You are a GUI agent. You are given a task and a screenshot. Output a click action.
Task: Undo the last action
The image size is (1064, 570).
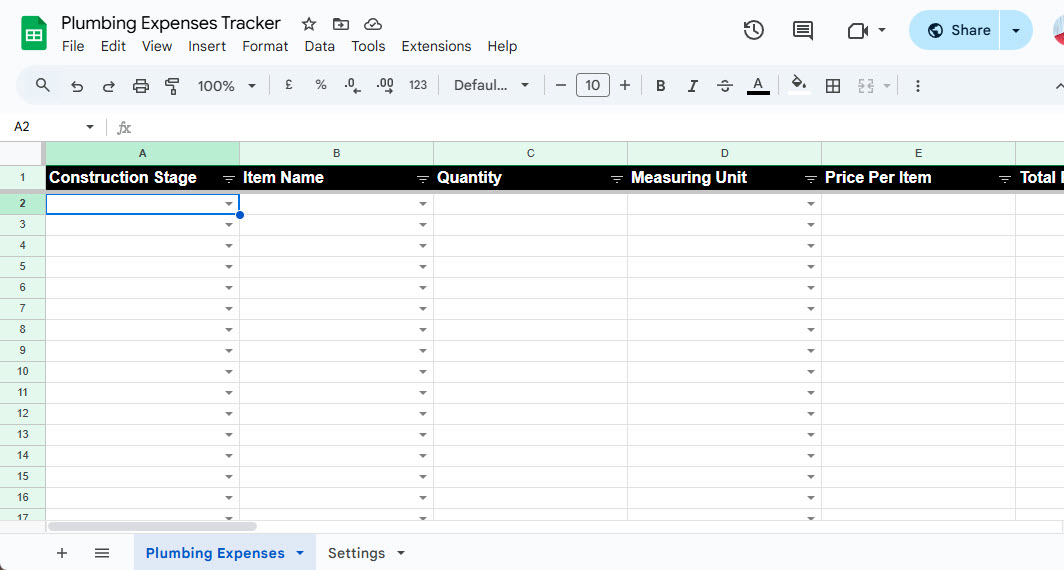pyautogui.click(x=77, y=86)
